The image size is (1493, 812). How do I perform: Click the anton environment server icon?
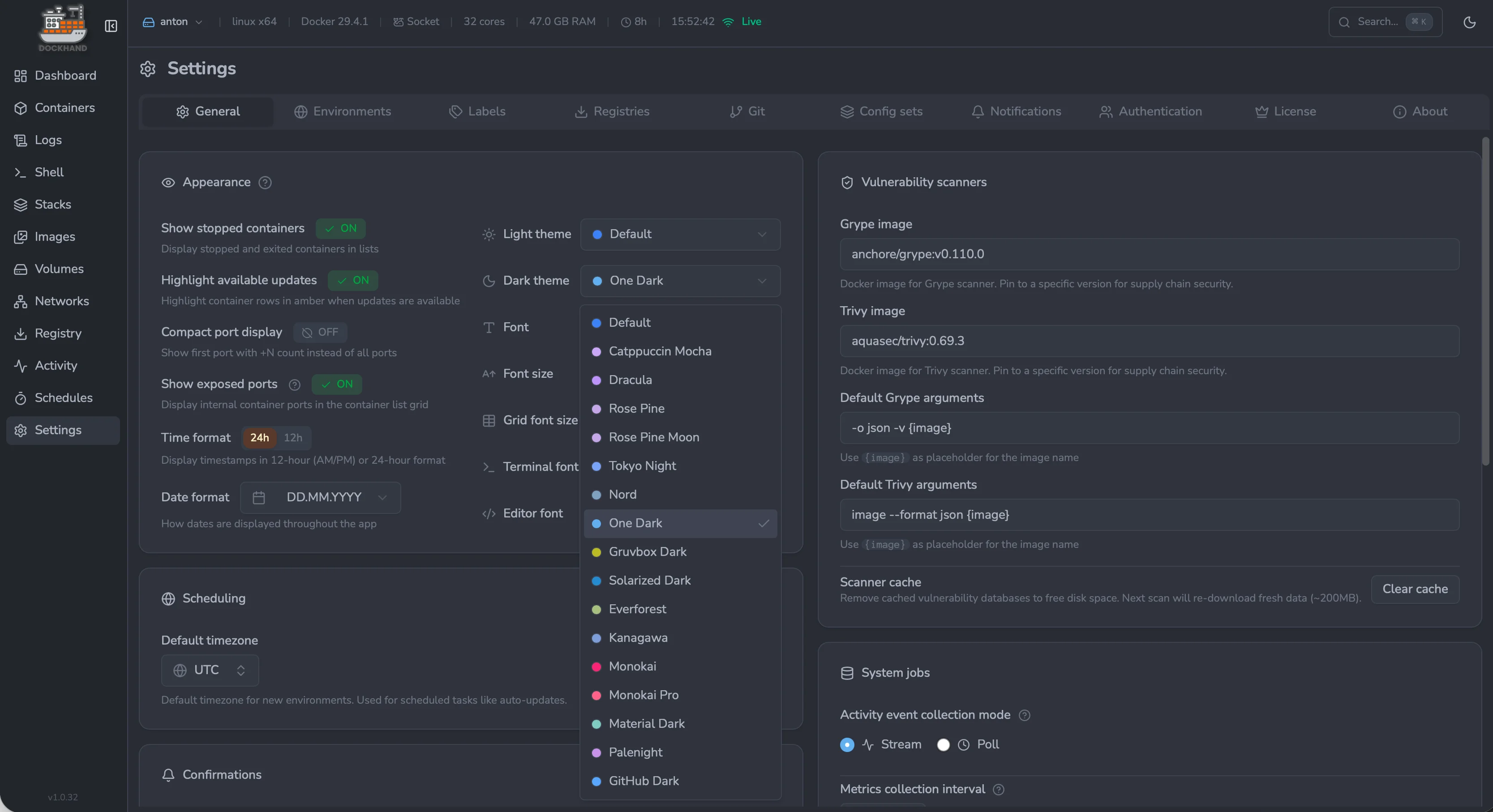[x=148, y=22]
